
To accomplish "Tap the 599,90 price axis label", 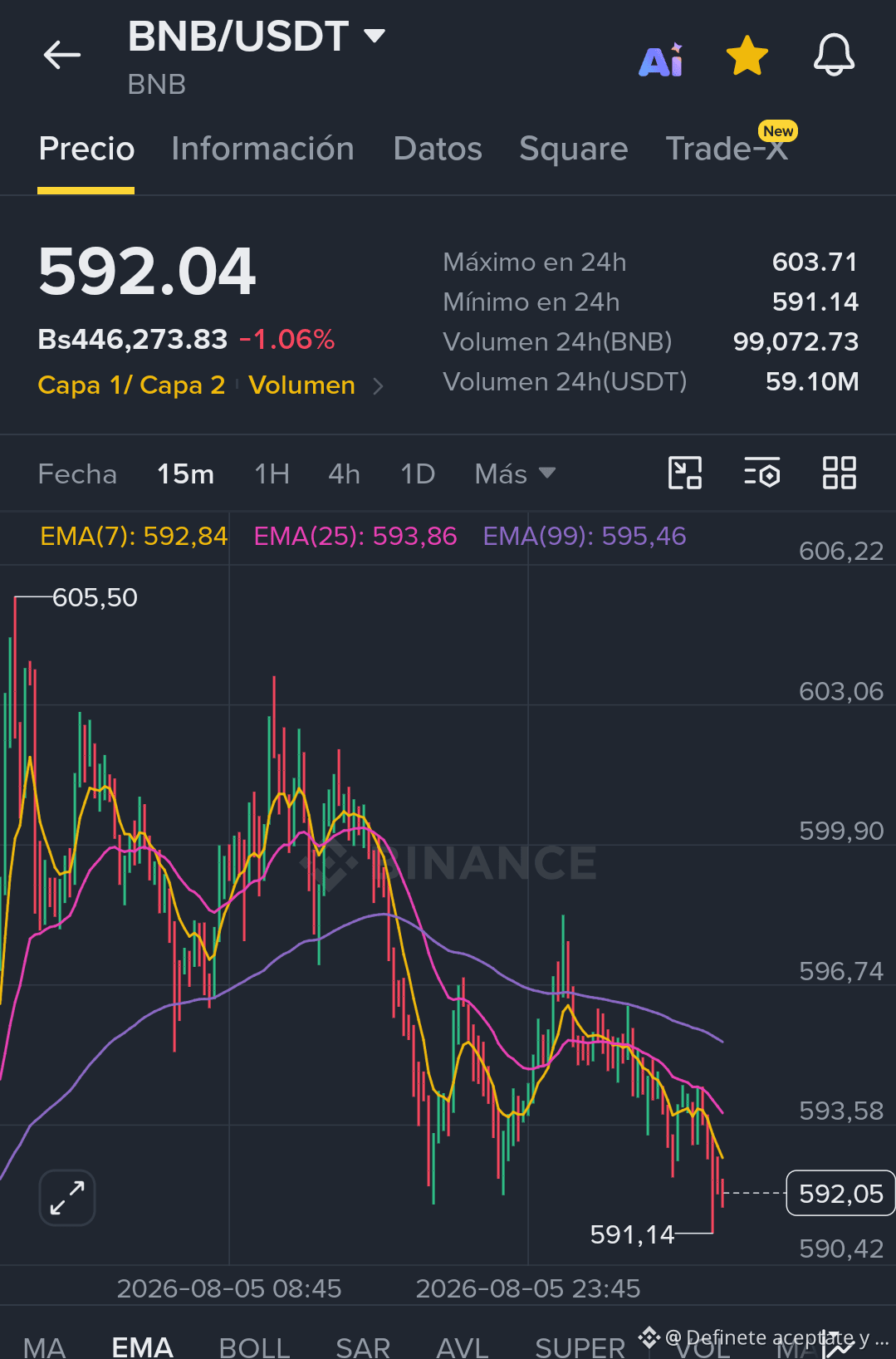I will coord(841,832).
